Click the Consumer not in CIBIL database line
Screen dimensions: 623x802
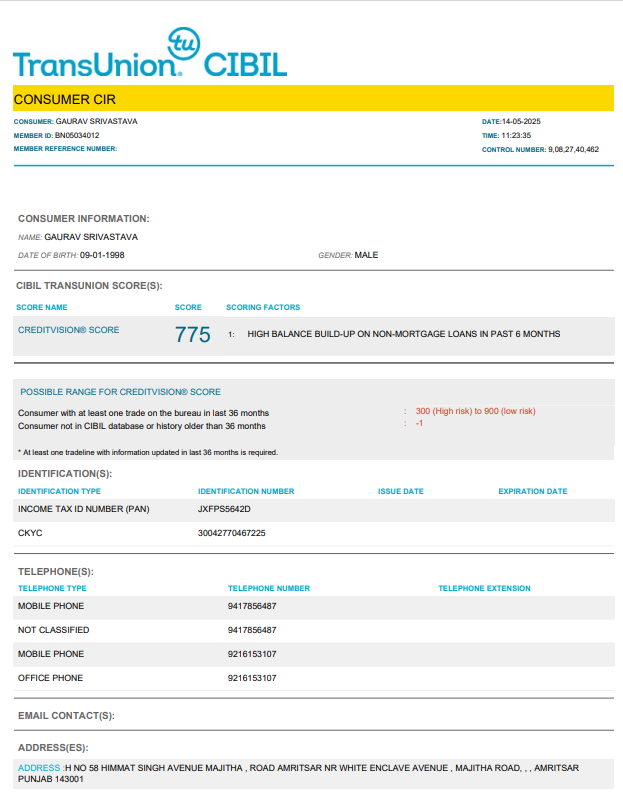(142, 426)
